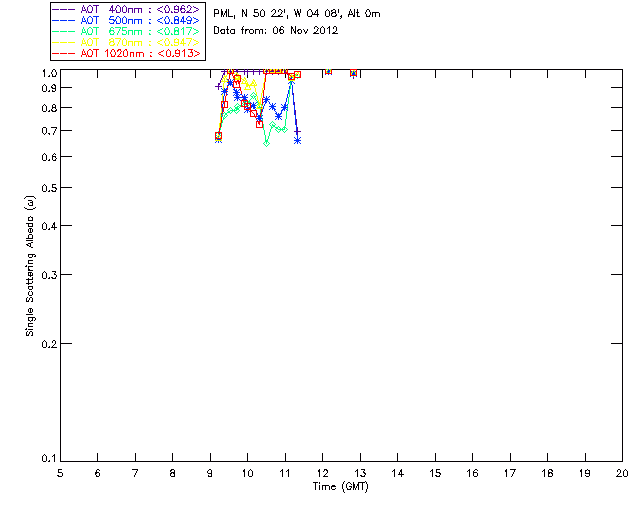Click the PML station location title text
This screenshot has height=512, width=640.
click(297, 14)
